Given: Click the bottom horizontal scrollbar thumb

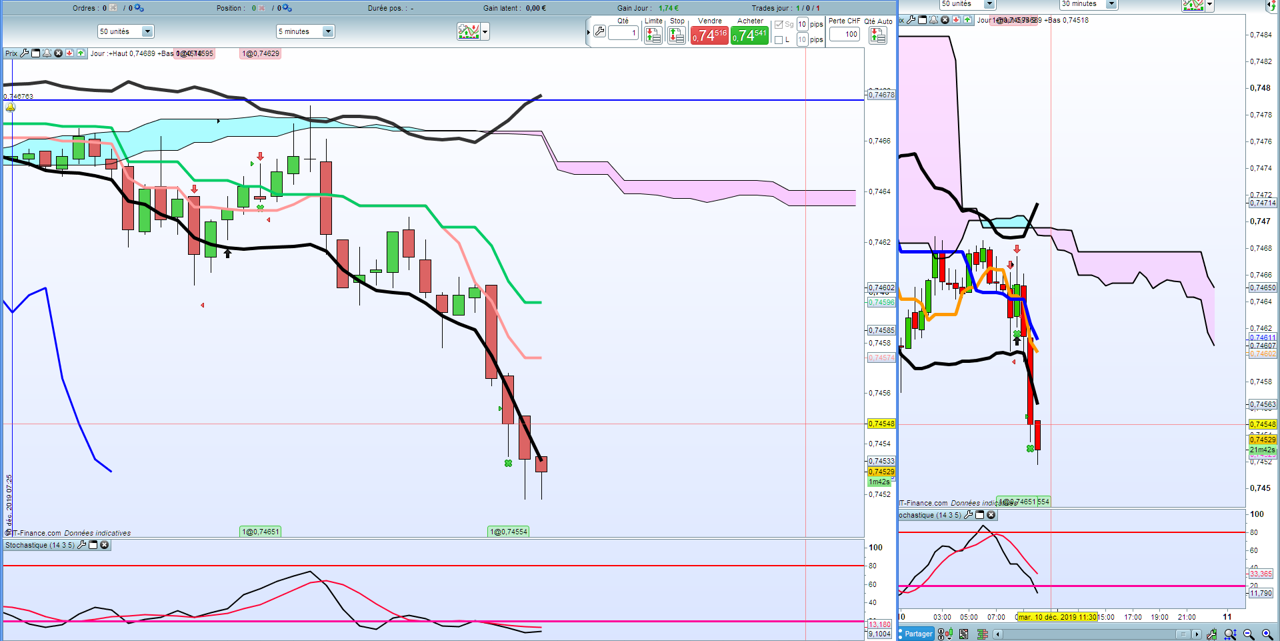Looking at the screenshot, I should coord(1183,634).
